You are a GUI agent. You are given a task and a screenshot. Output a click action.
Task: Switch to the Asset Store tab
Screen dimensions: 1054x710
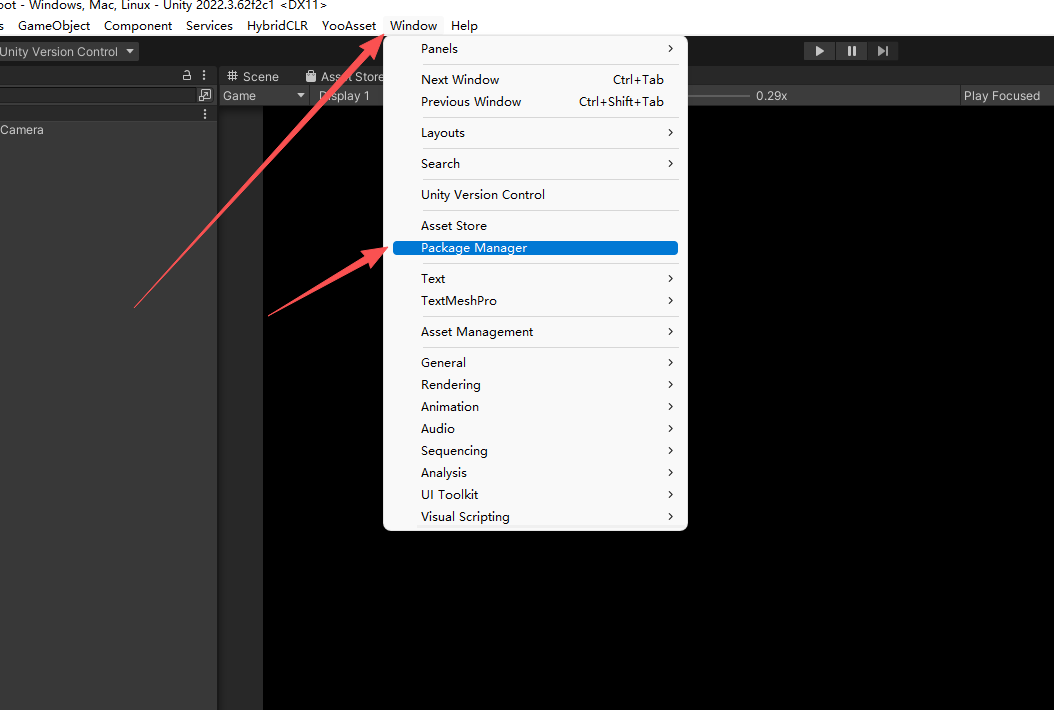coord(344,77)
